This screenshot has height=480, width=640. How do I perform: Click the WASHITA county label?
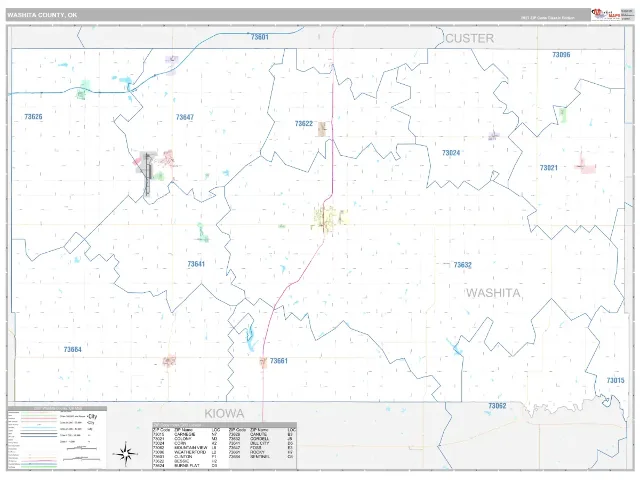tap(493, 293)
